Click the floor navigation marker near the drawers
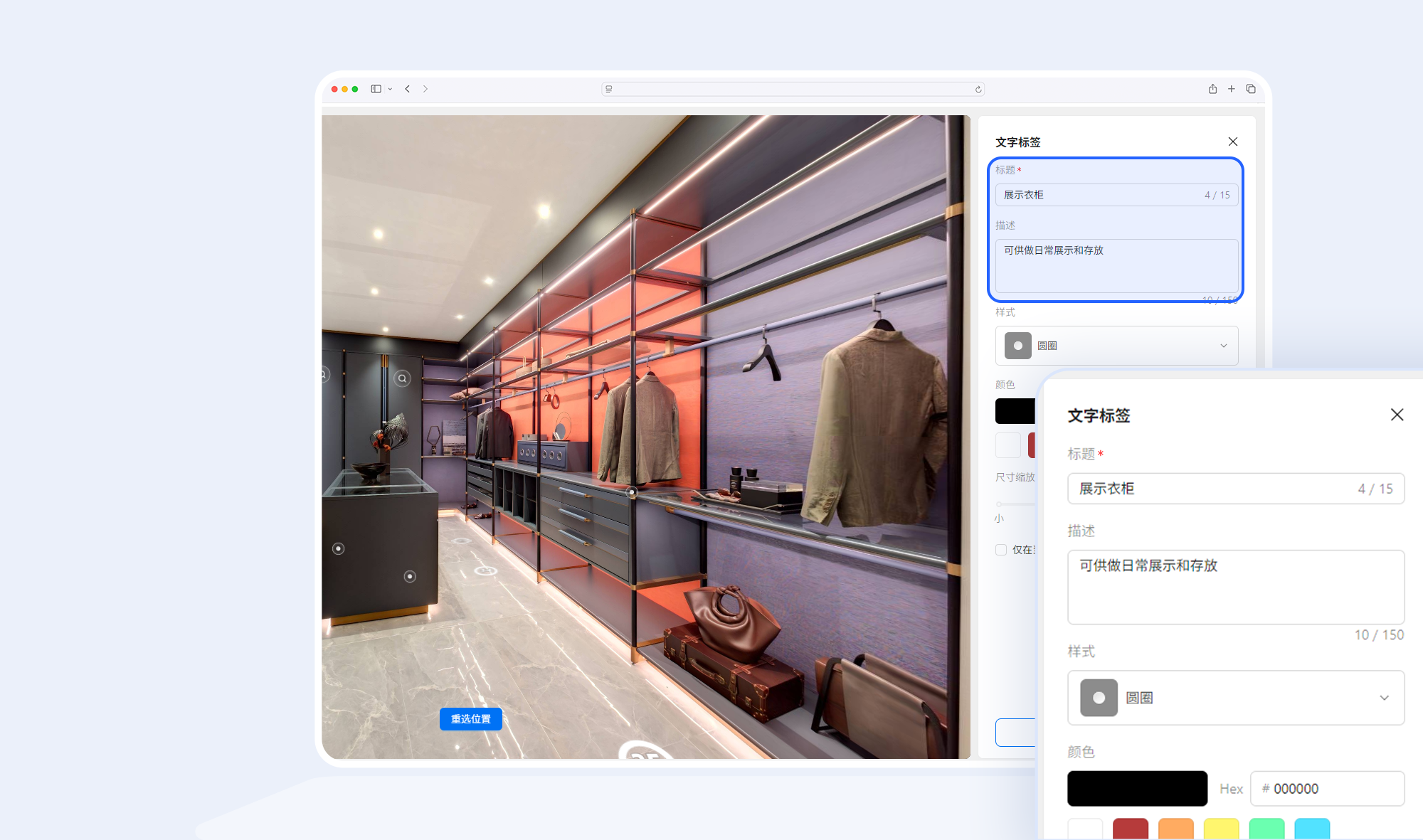1423x840 pixels. (x=486, y=570)
